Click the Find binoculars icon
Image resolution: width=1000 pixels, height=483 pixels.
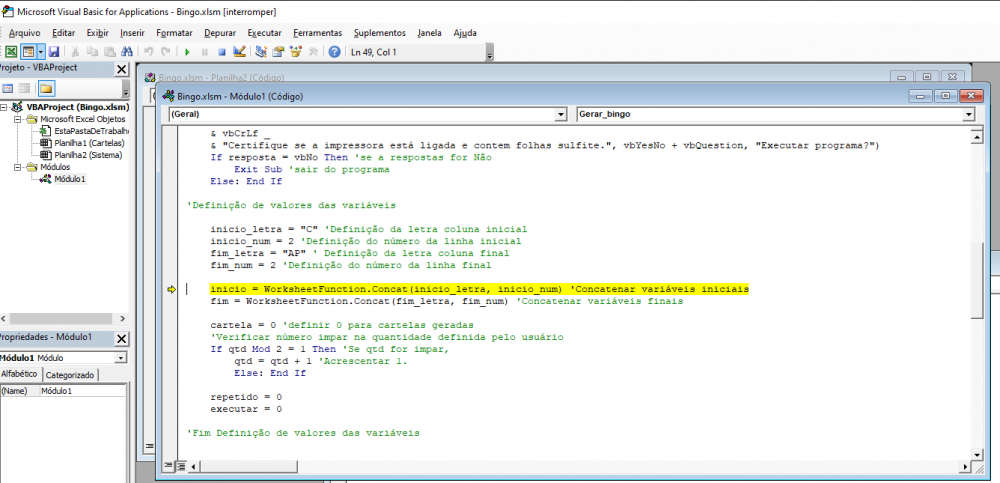click(x=128, y=51)
